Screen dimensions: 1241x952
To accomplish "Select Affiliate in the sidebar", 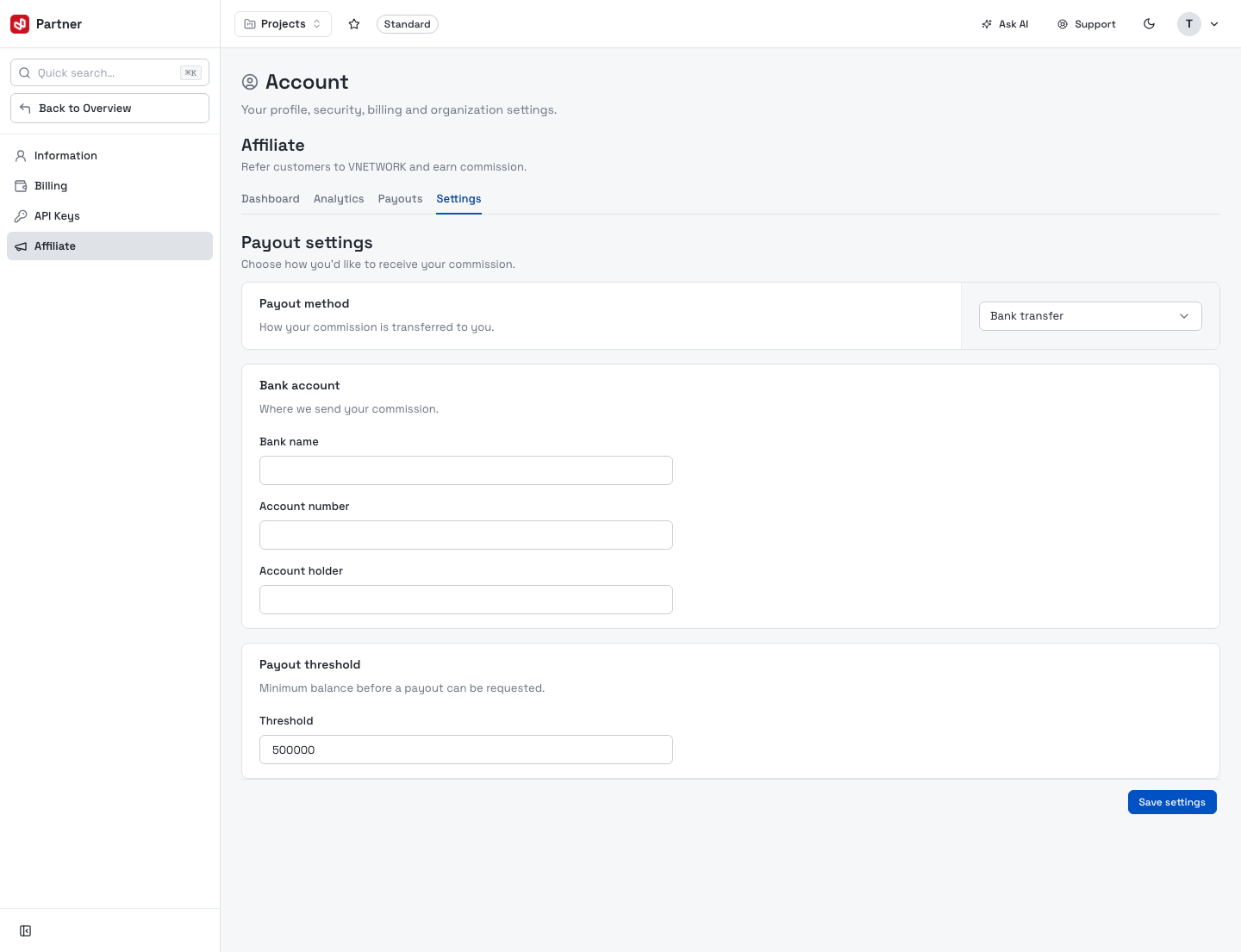I will coord(109,246).
